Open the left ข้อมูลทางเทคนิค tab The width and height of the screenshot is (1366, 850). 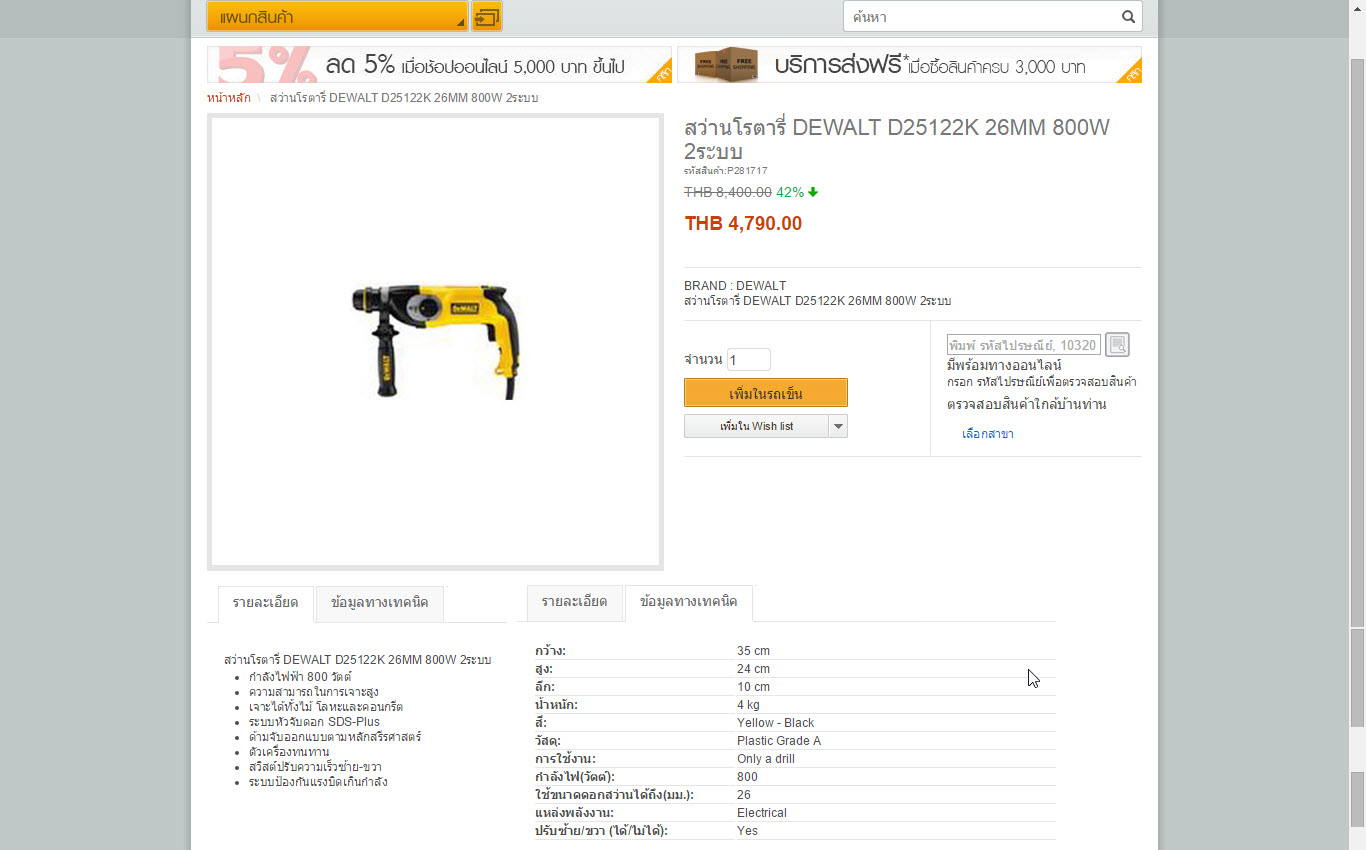[379, 603]
